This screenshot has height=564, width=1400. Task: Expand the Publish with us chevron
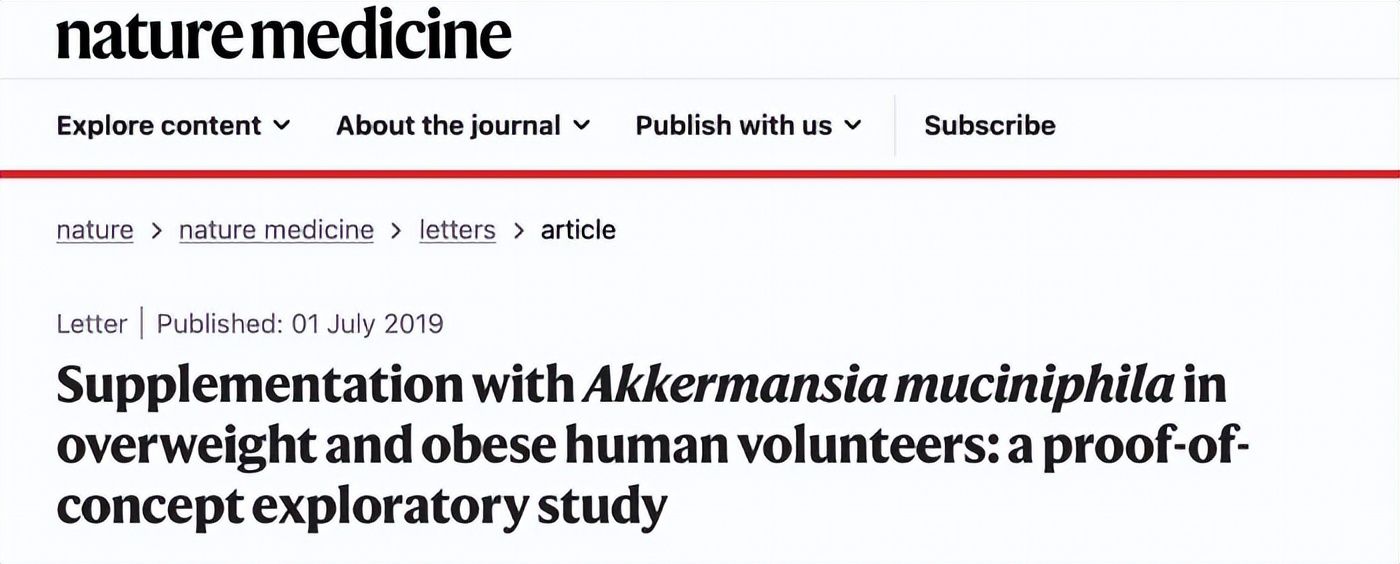(853, 125)
